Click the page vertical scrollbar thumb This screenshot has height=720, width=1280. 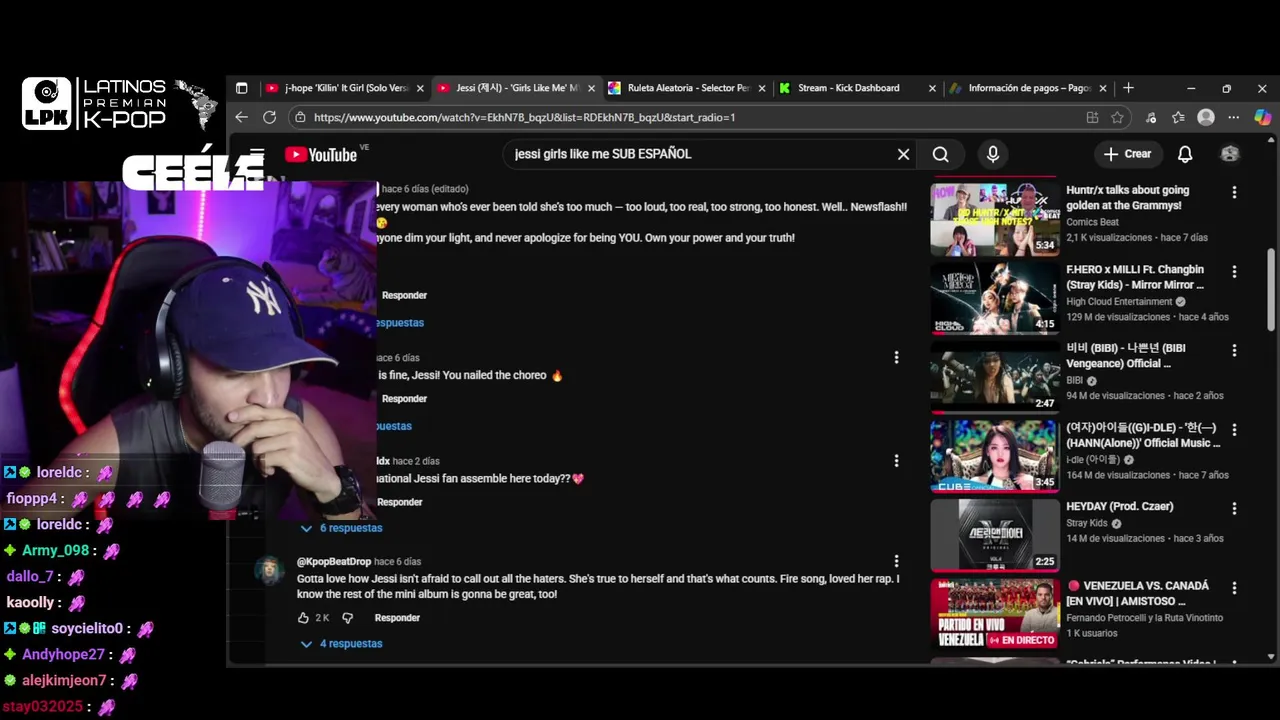1271,288
